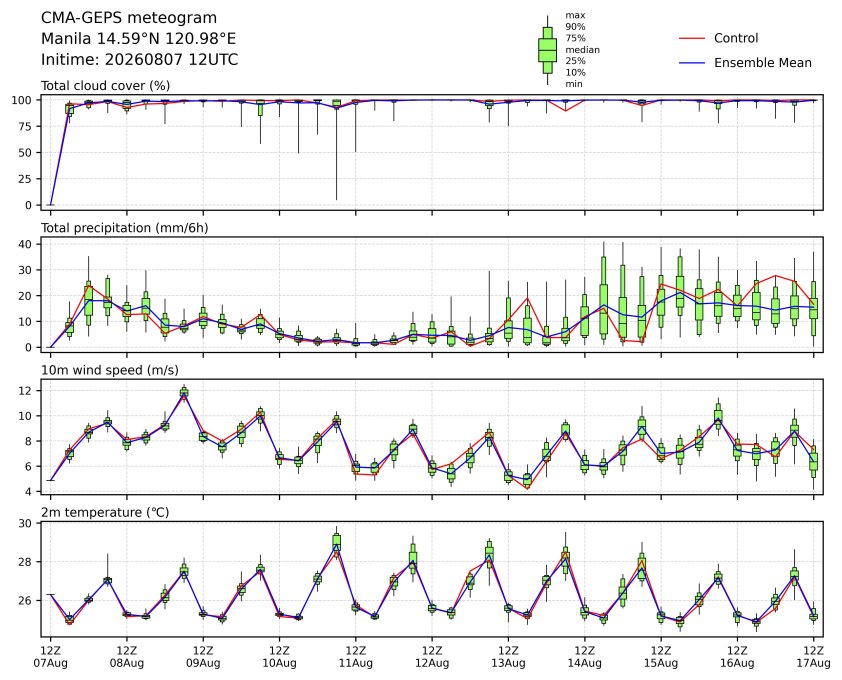The image size is (842, 680).
Task: Click the 28 tick on temperature axis
Action: pyautogui.click(x=26, y=562)
